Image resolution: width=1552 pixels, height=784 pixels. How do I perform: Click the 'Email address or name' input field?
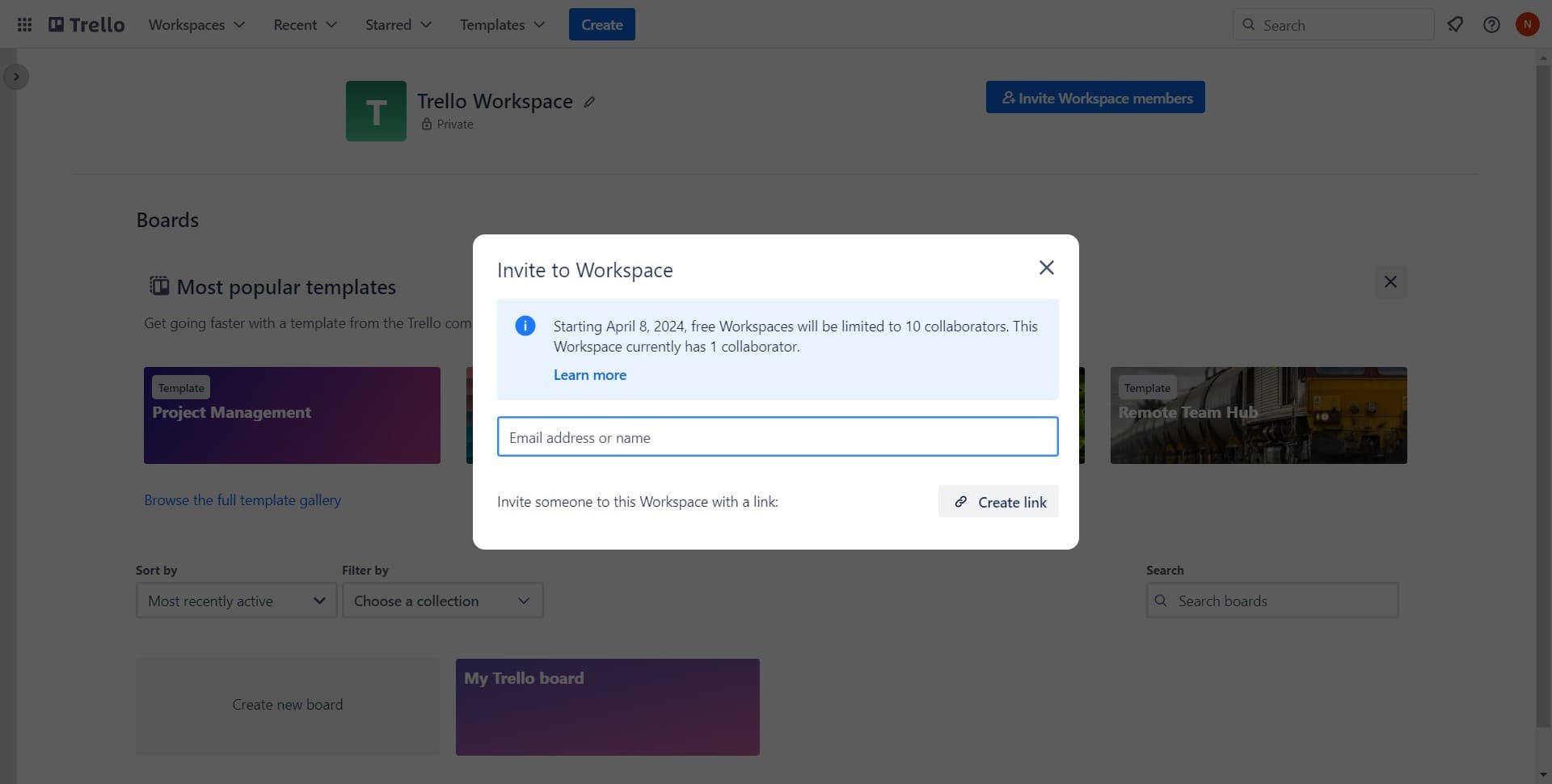pyautogui.click(x=777, y=436)
